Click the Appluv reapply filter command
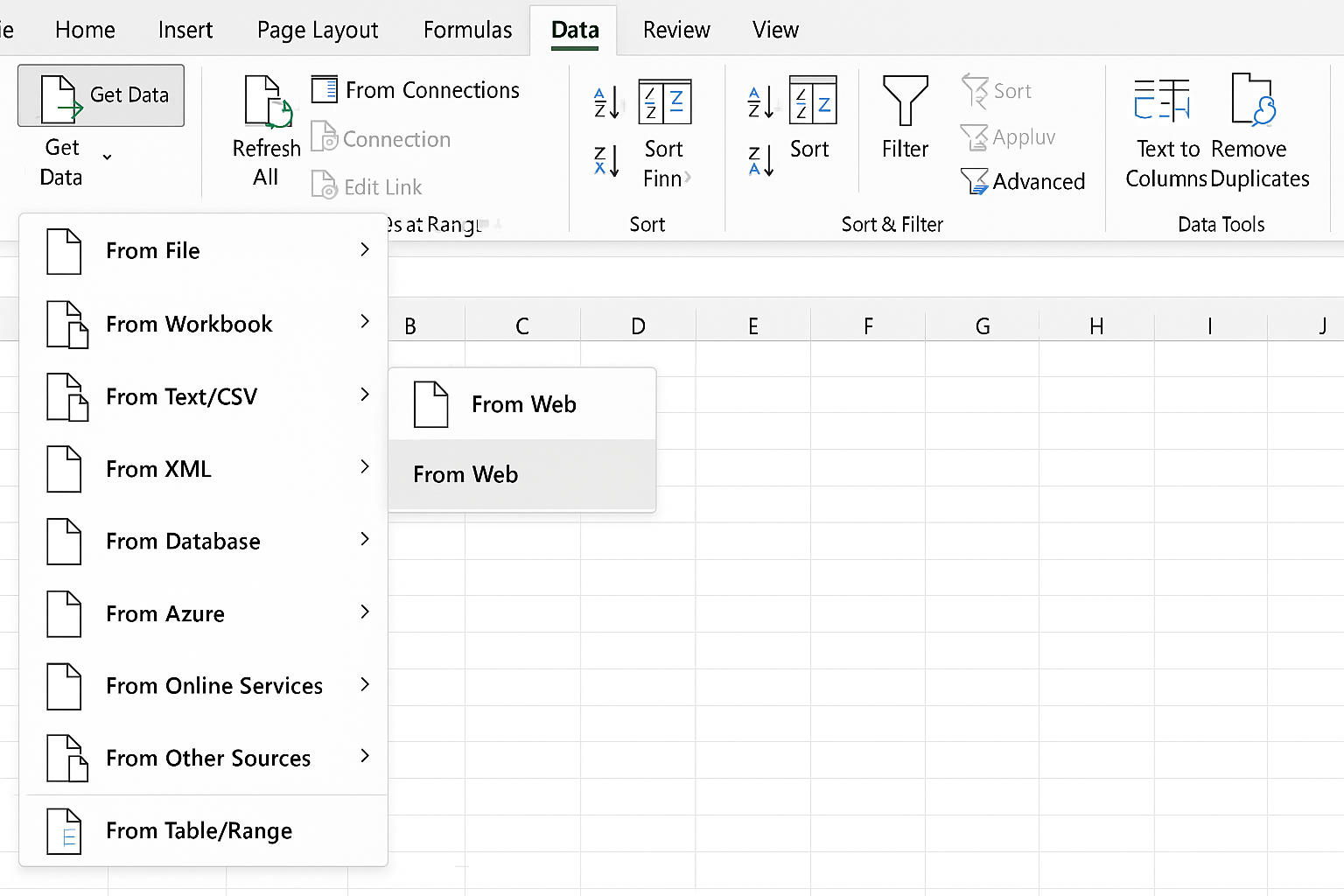Screen dimensions: 1344x896 tap(1008, 137)
